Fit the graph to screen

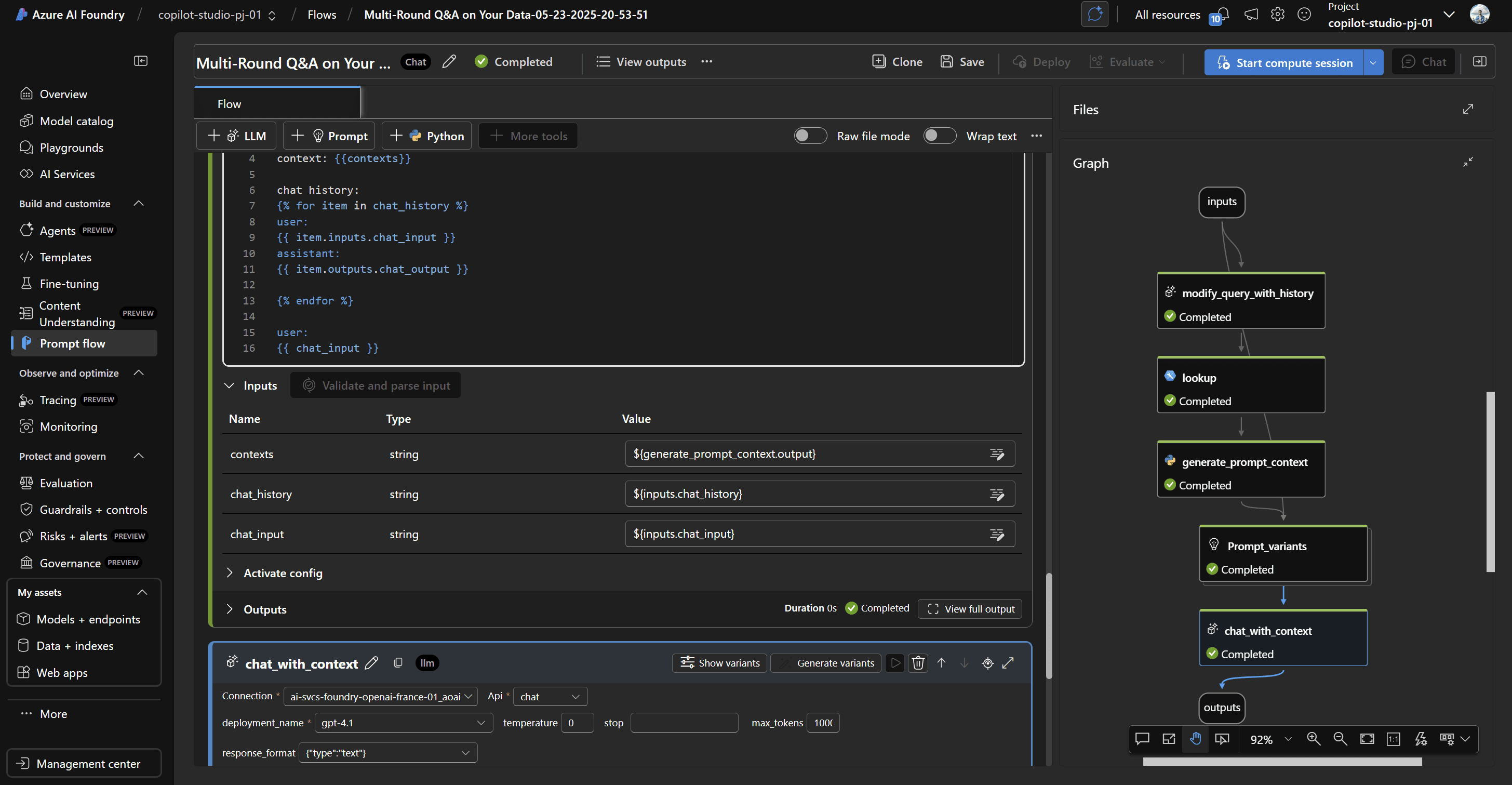1367,739
